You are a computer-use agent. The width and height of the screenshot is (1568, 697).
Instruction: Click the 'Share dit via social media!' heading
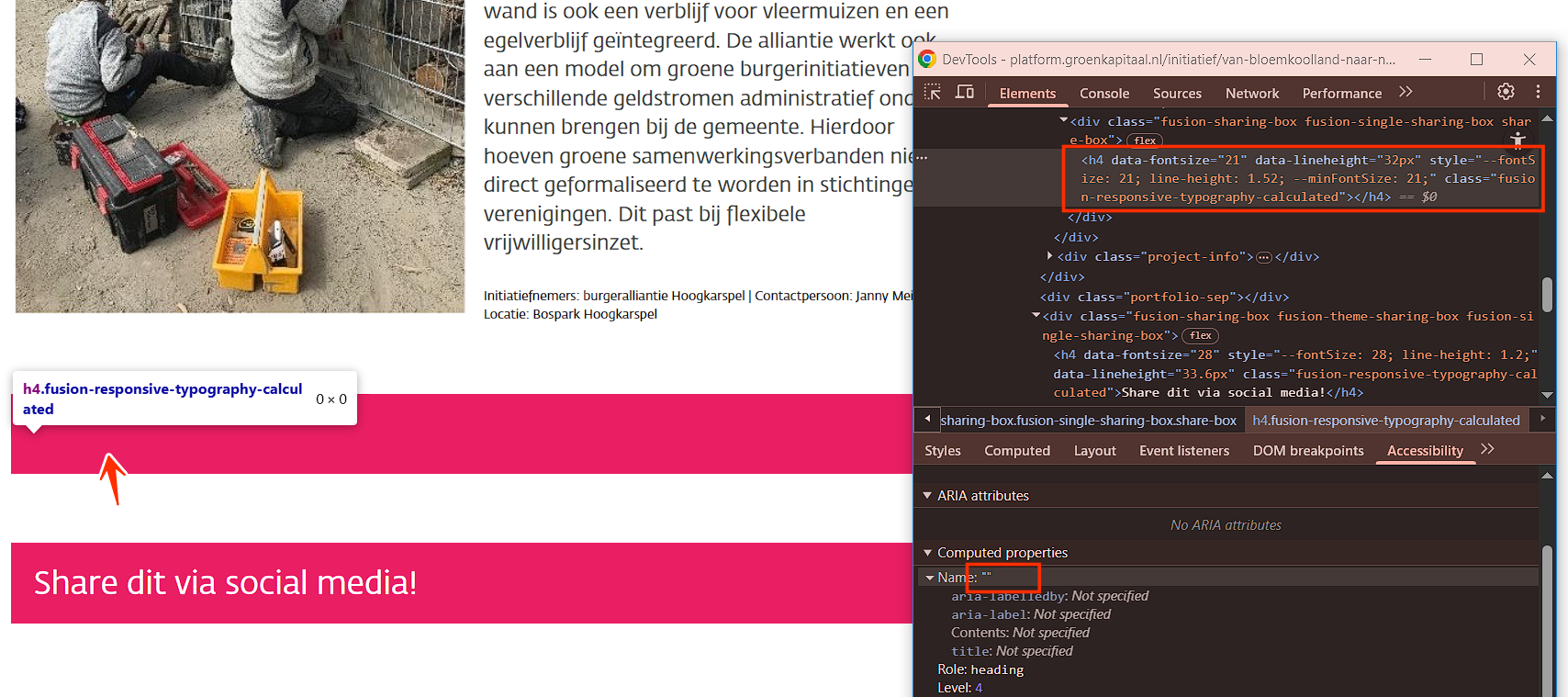coord(226,583)
